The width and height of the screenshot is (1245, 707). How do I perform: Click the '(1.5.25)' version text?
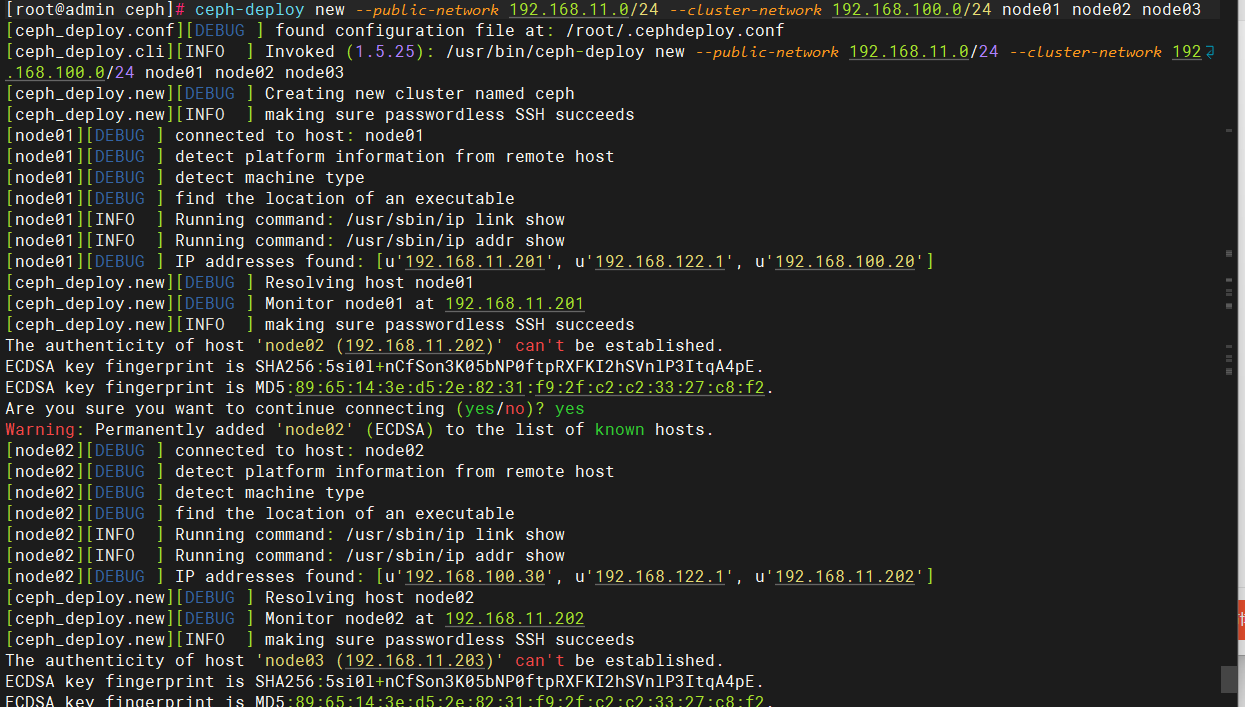click(x=390, y=51)
